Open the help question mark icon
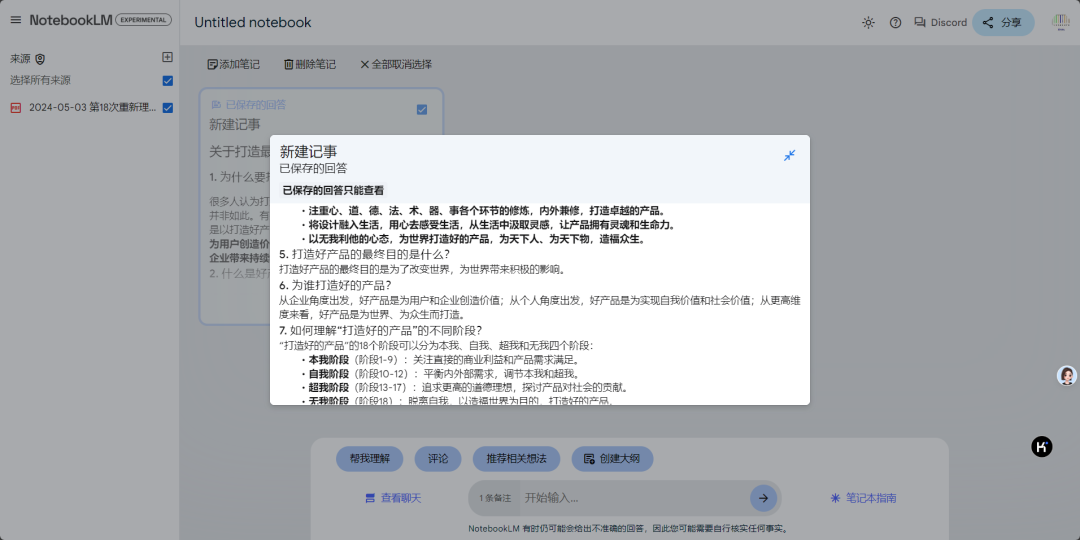 (895, 23)
